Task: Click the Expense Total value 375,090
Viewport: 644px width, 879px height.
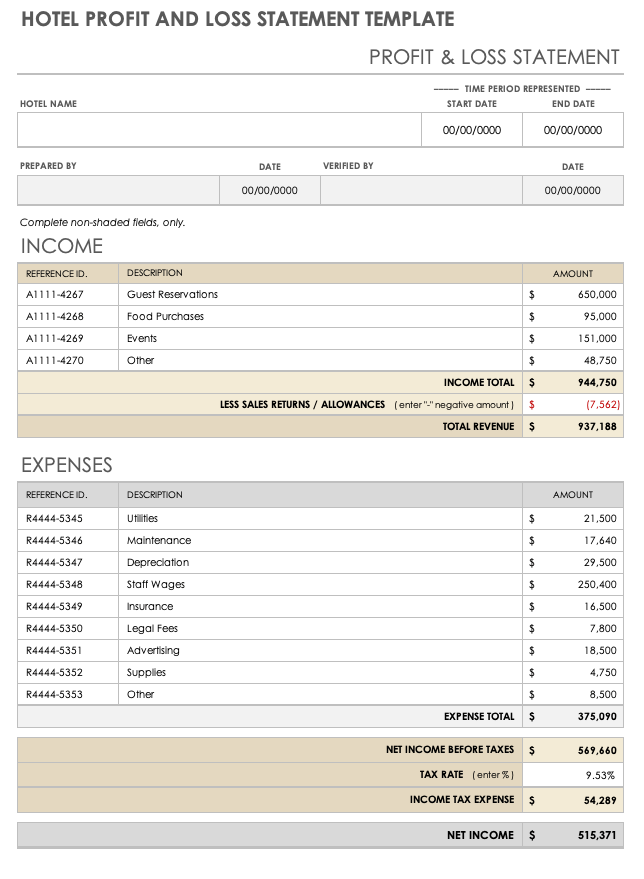Action: 596,717
